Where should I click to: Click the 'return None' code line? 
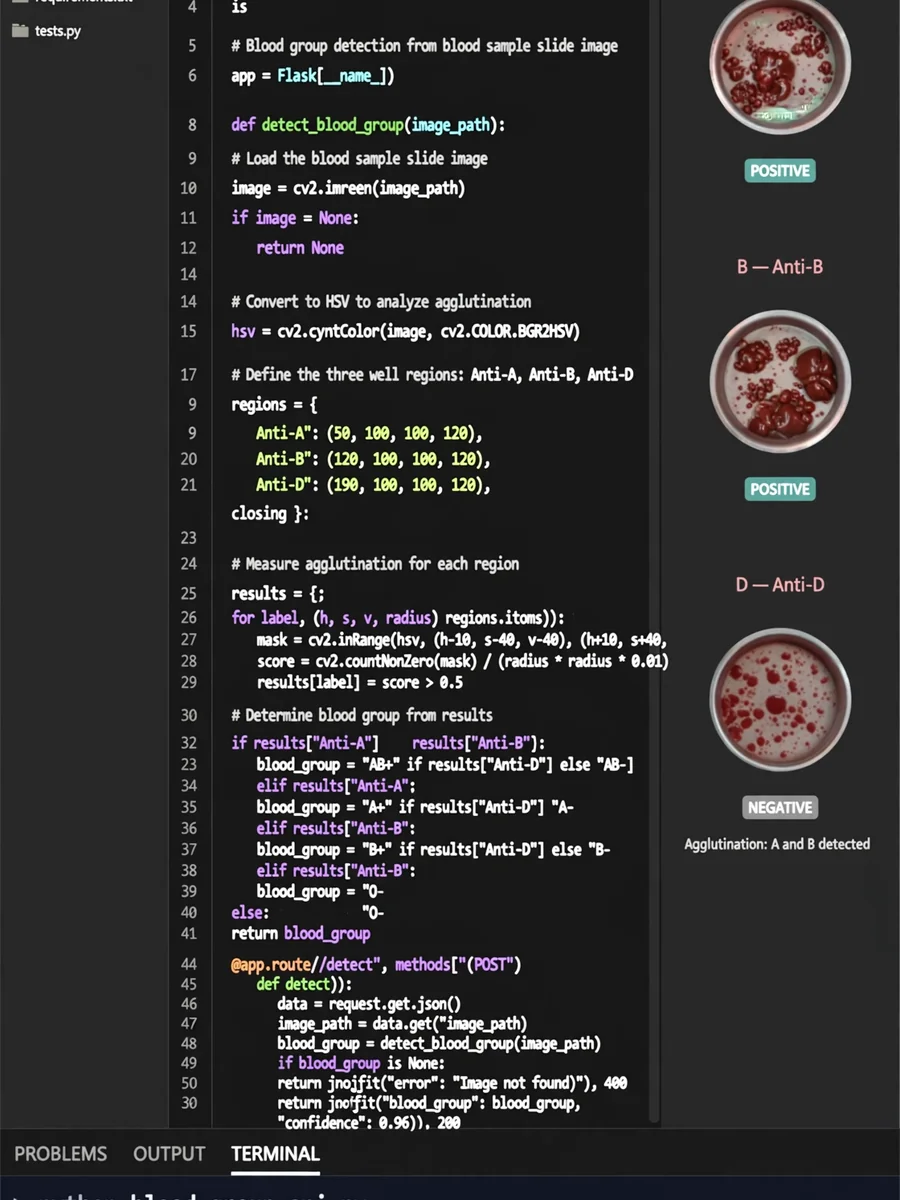pos(300,248)
